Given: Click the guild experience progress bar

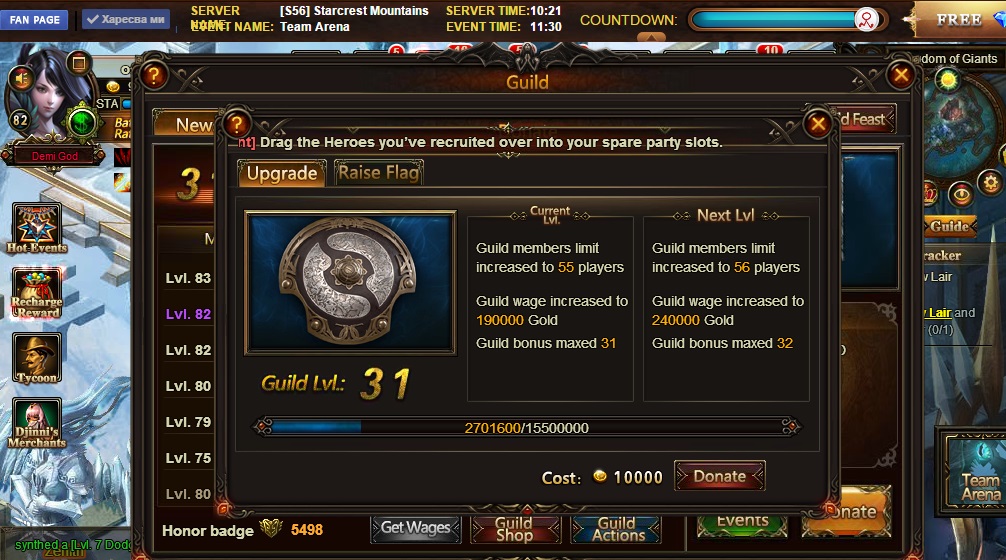Looking at the screenshot, I should click(x=526, y=427).
